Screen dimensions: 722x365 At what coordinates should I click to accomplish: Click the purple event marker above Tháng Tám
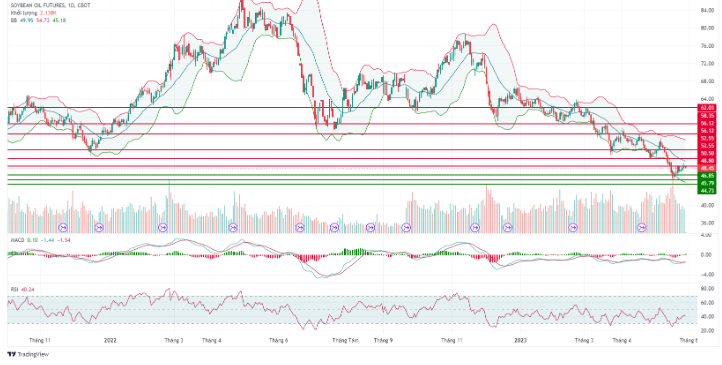(334, 227)
